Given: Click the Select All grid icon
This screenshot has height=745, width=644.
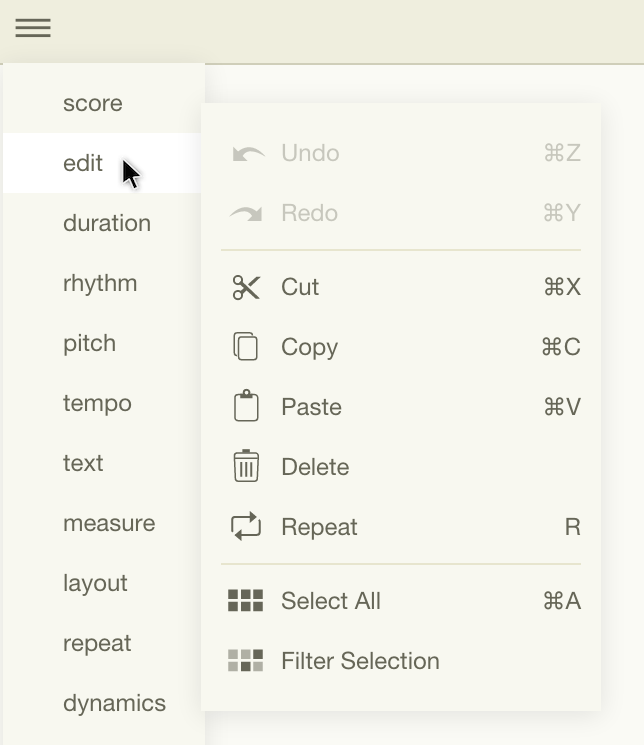Looking at the screenshot, I should click(x=246, y=601).
